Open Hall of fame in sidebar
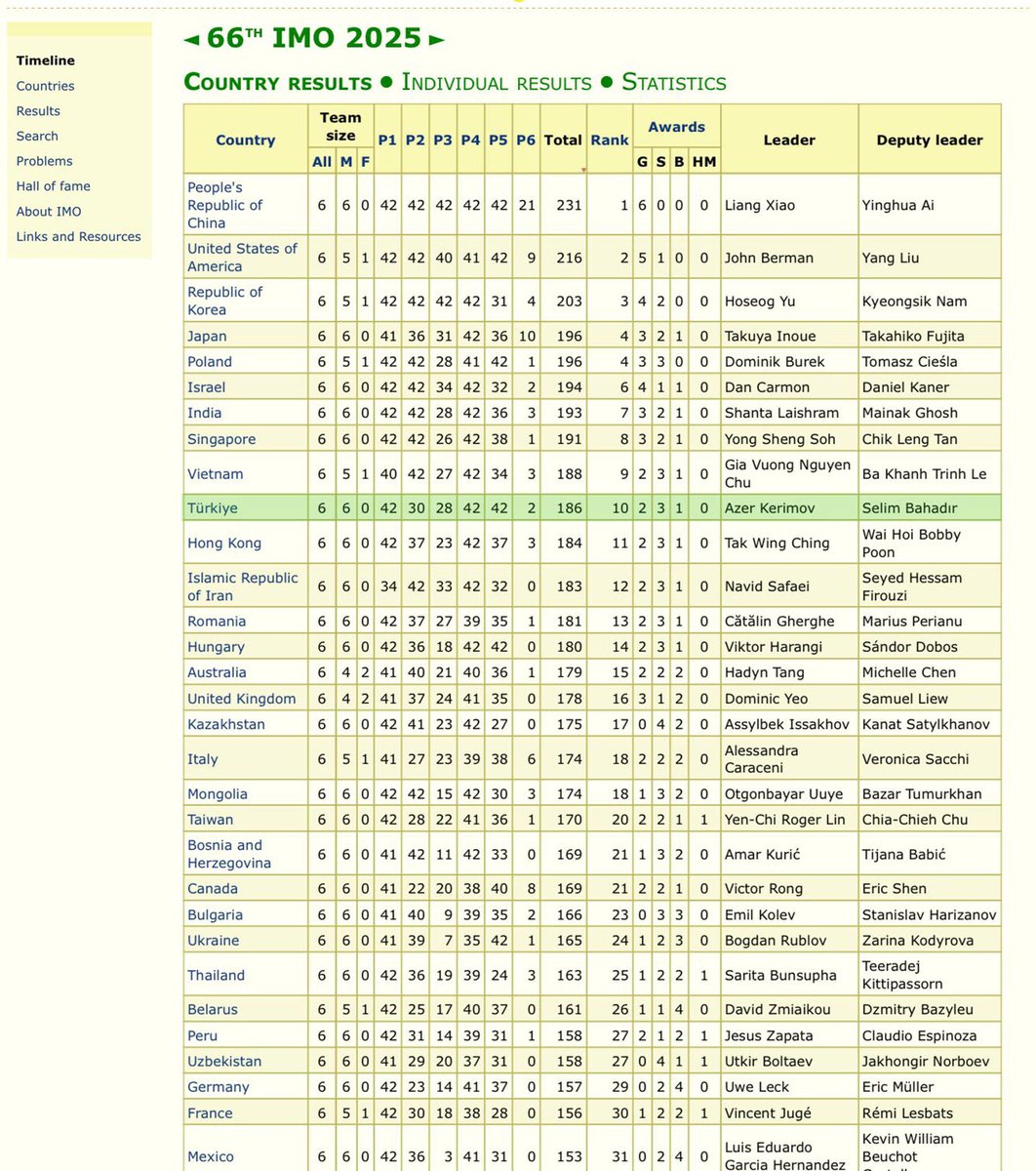Screen dimensions: 1036x1171 [x=53, y=186]
